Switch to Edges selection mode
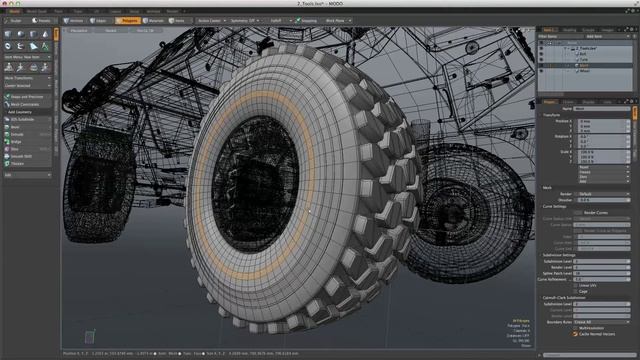 click(x=99, y=20)
